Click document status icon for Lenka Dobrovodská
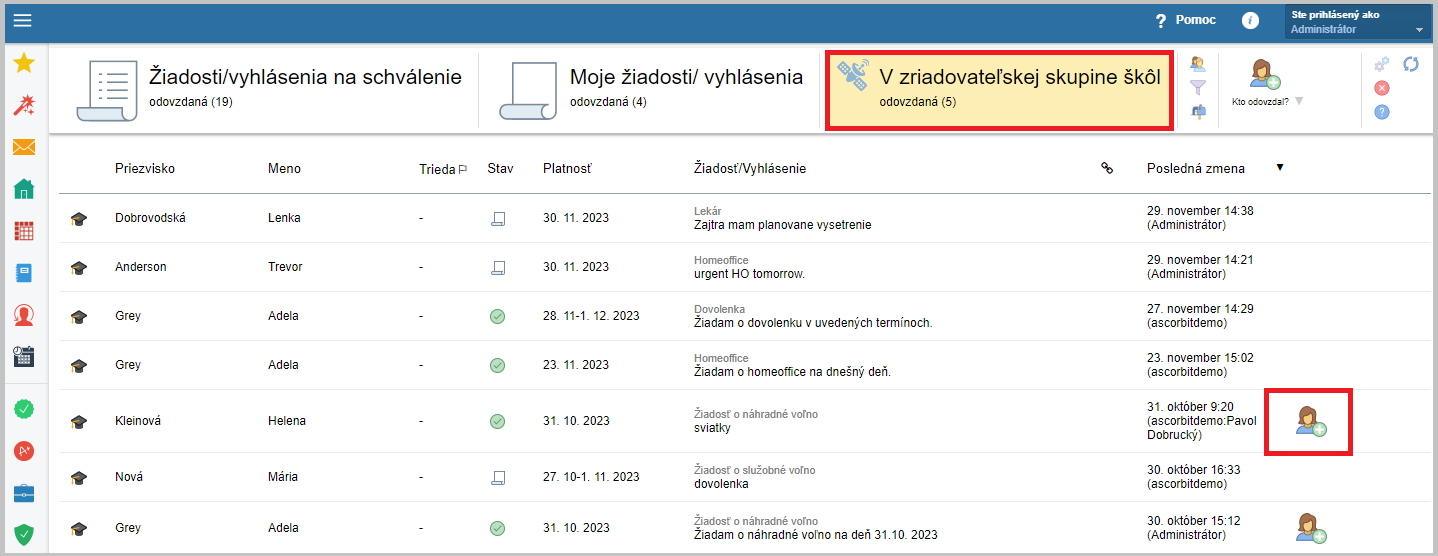This screenshot has width=1438, height=556. (497, 218)
